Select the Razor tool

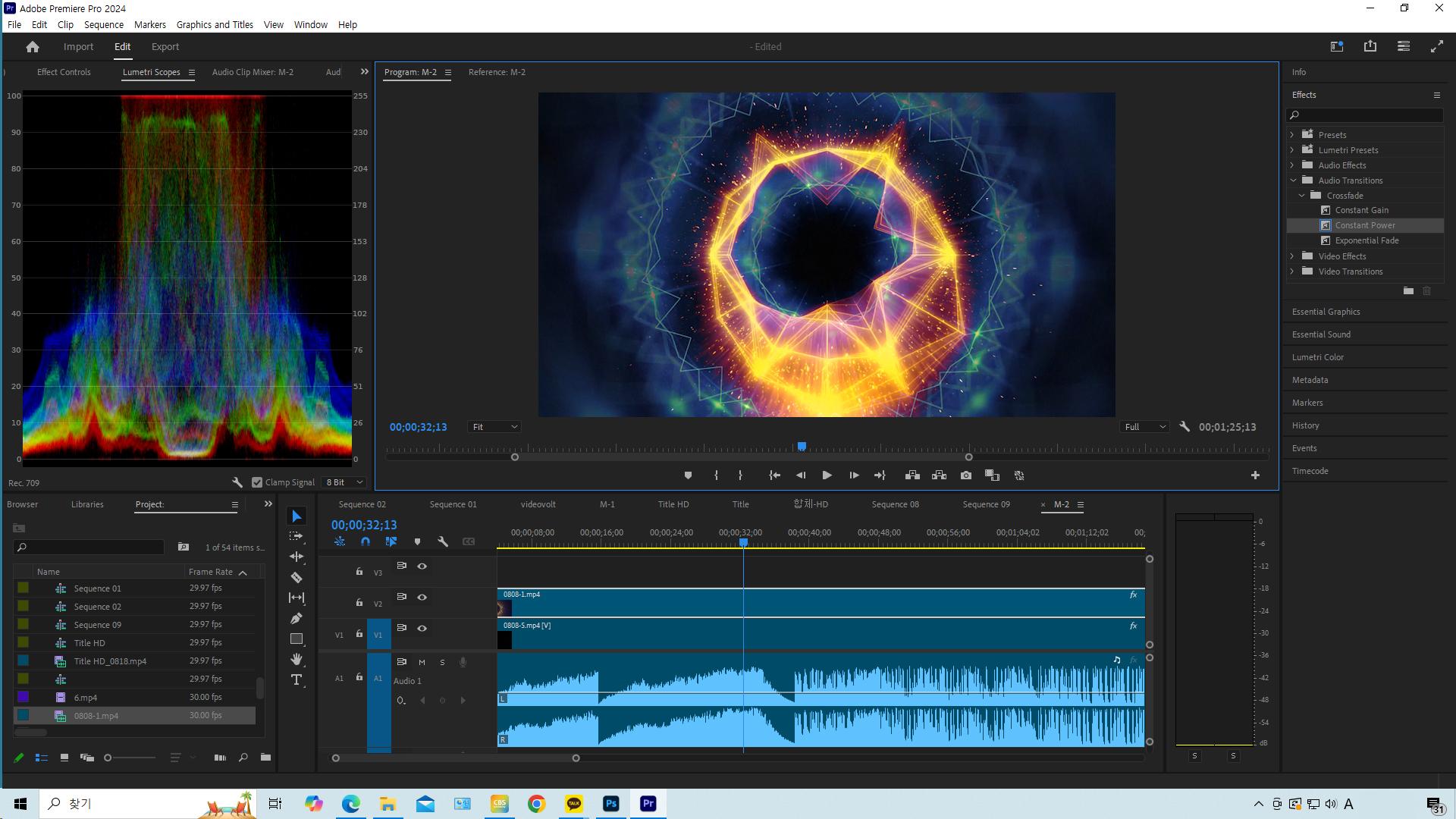(x=297, y=578)
